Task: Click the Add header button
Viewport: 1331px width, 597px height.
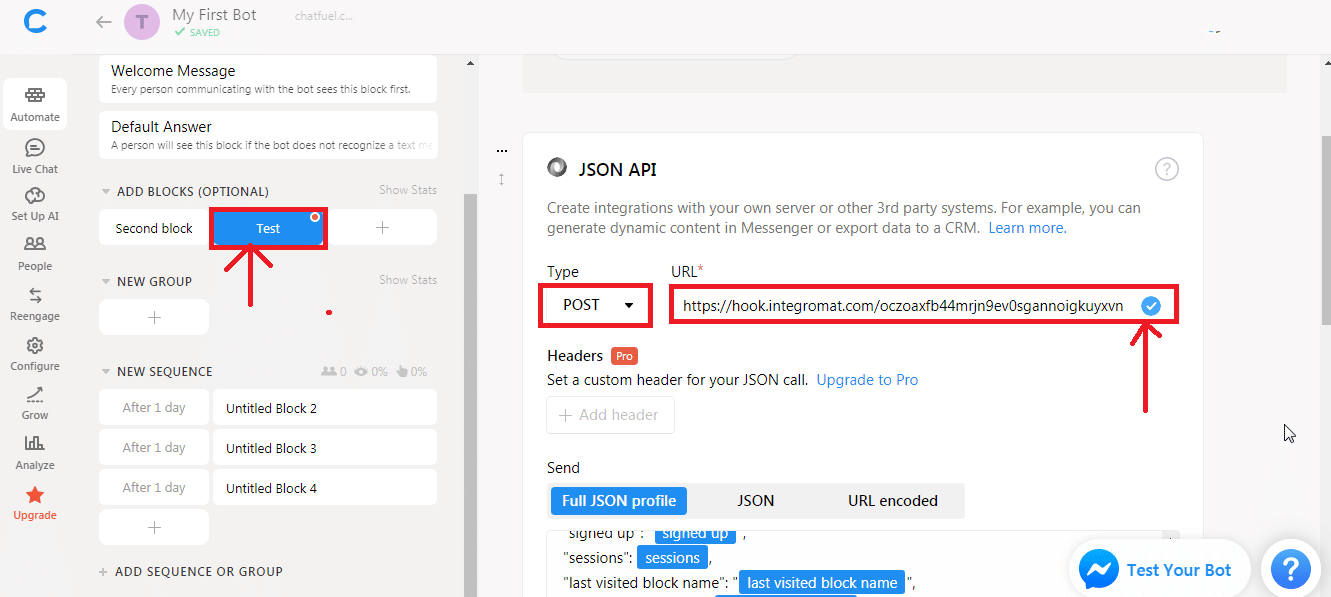Action: click(x=610, y=415)
